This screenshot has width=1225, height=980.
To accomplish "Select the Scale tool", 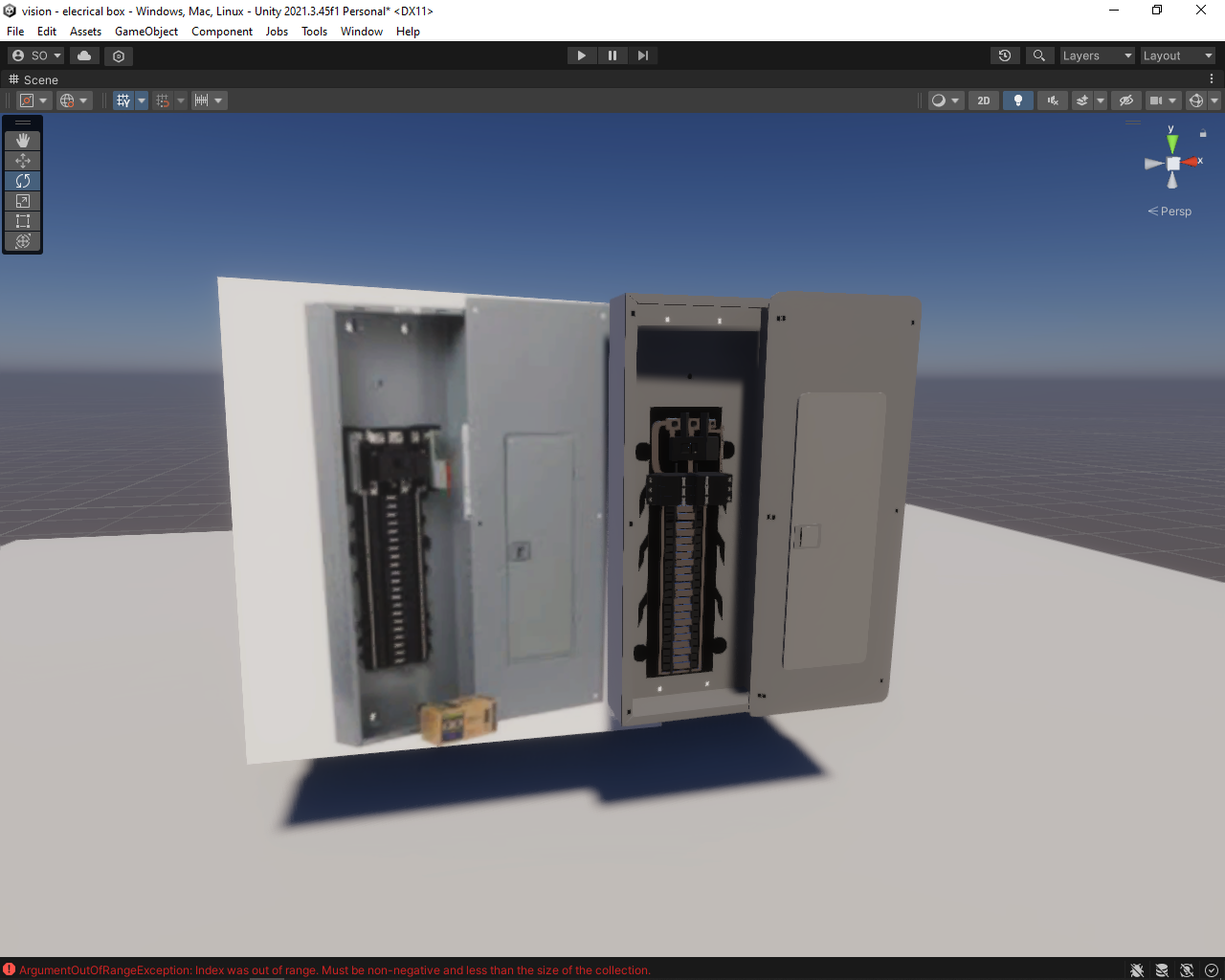I will tap(23, 201).
